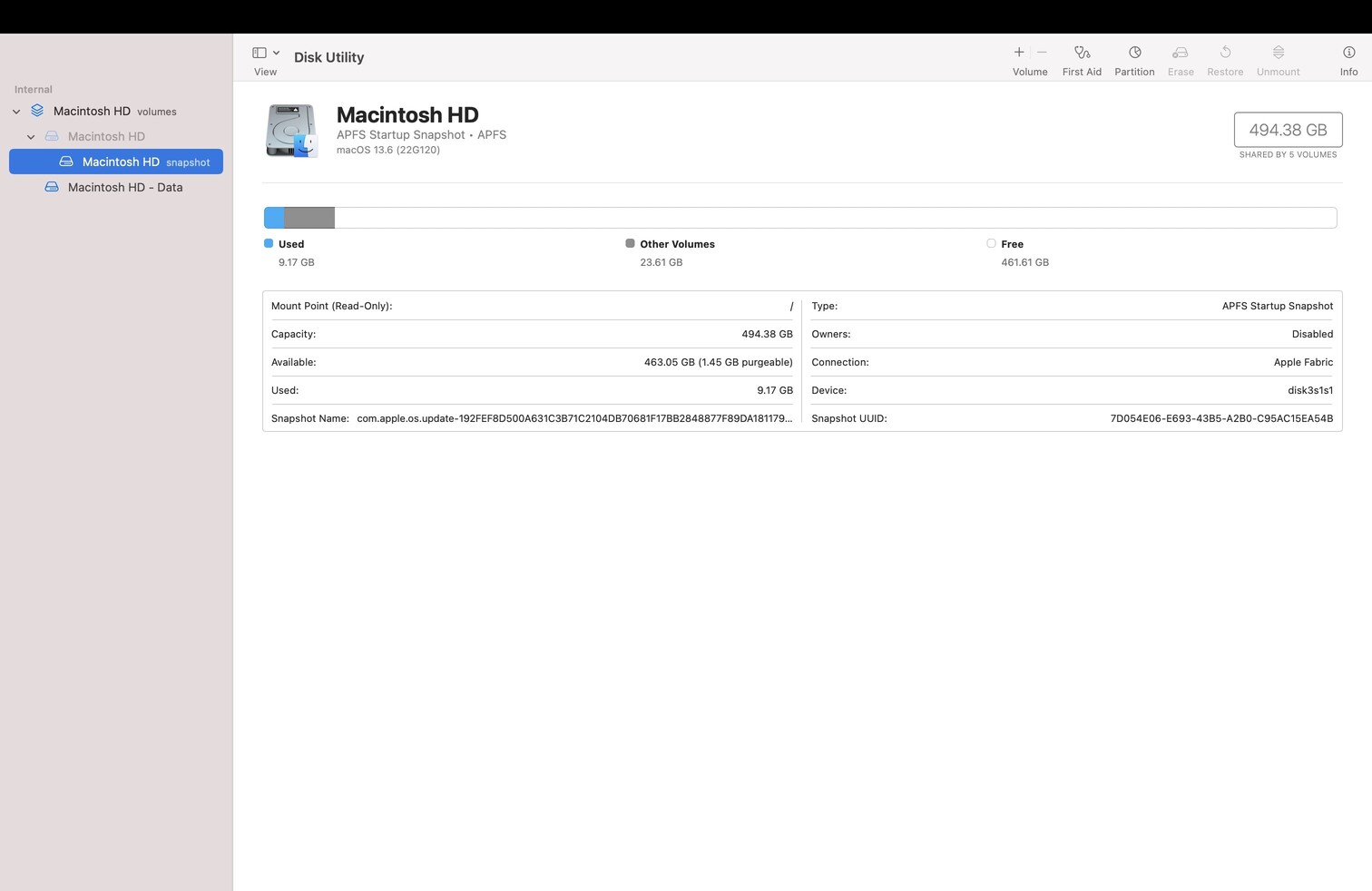
Task: Click the Unmount tool
Action: 1278,53
